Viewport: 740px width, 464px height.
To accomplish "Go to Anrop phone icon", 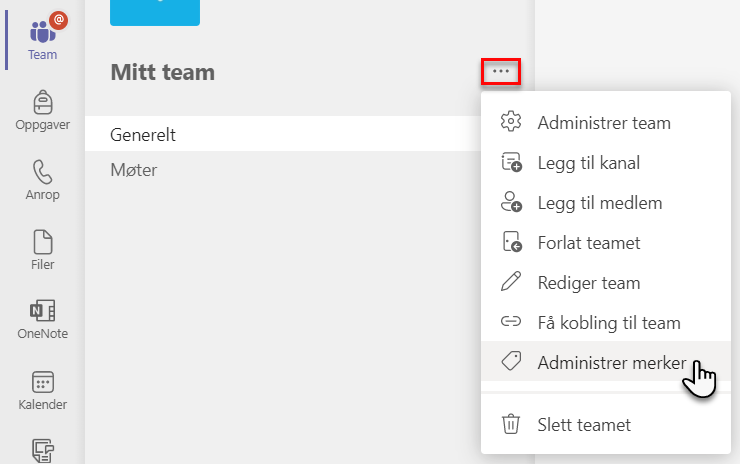I will (42, 171).
